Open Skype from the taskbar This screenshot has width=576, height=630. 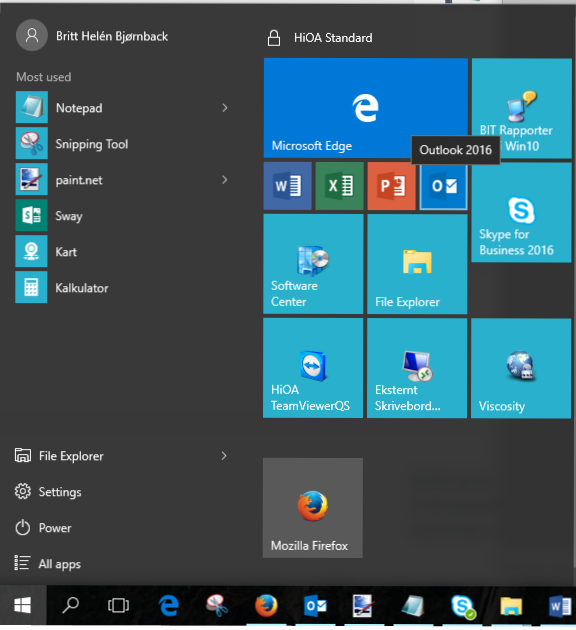click(463, 606)
